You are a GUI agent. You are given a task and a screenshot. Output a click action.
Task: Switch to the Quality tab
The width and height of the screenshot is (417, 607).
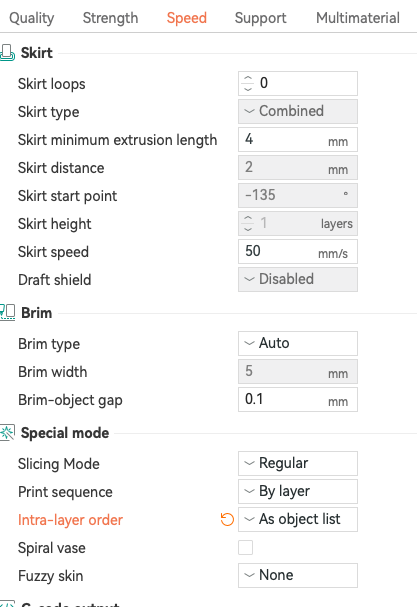point(32,18)
